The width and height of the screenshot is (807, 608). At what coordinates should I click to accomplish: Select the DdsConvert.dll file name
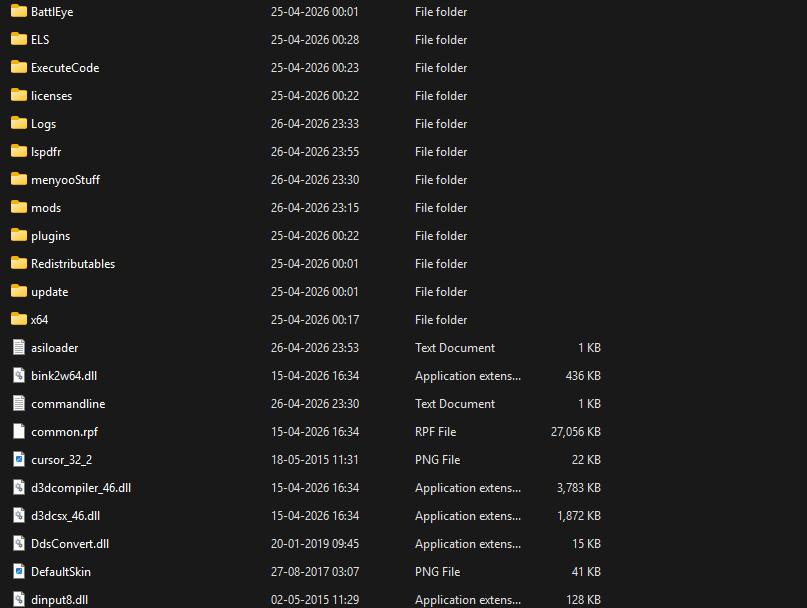70,544
